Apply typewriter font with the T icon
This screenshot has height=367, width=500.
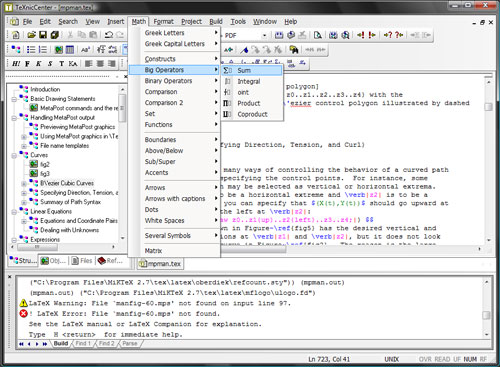pyautogui.click(x=61, y=63)
